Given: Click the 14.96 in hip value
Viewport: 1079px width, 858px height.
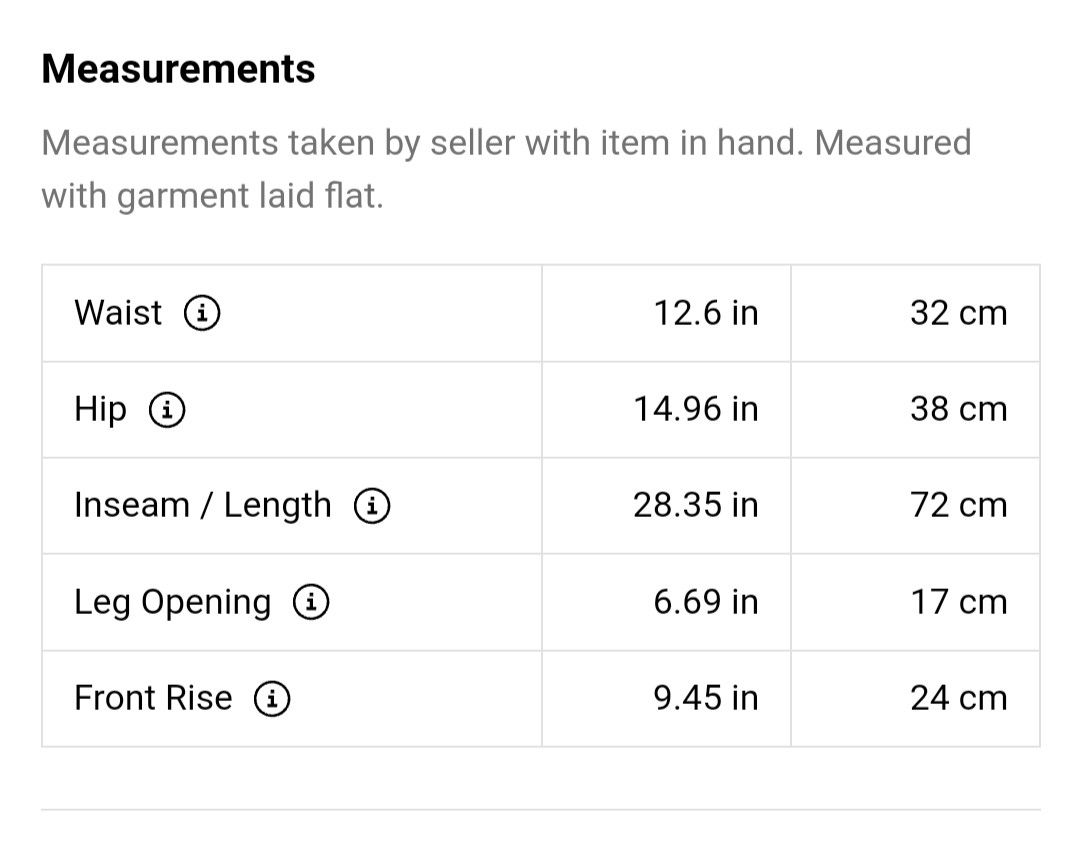Looking at the screenshot, I should click(696, 409).
